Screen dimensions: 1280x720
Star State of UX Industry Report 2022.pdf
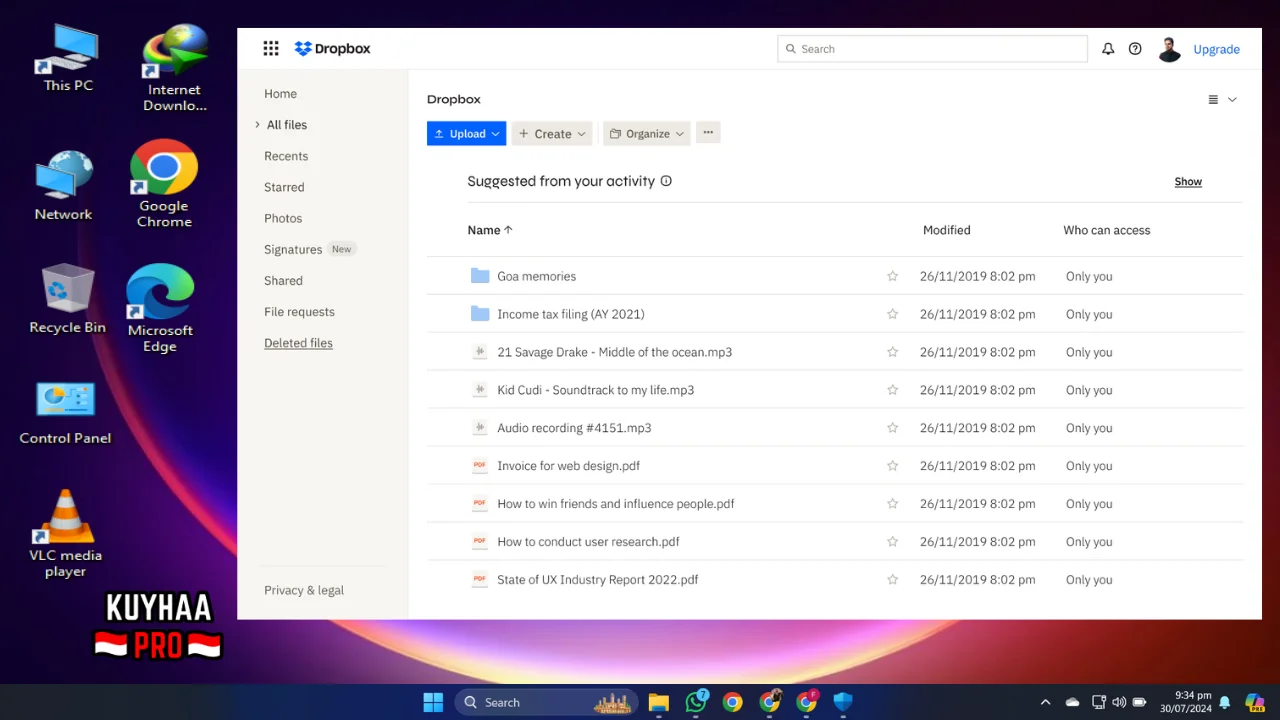coord(893,579)
